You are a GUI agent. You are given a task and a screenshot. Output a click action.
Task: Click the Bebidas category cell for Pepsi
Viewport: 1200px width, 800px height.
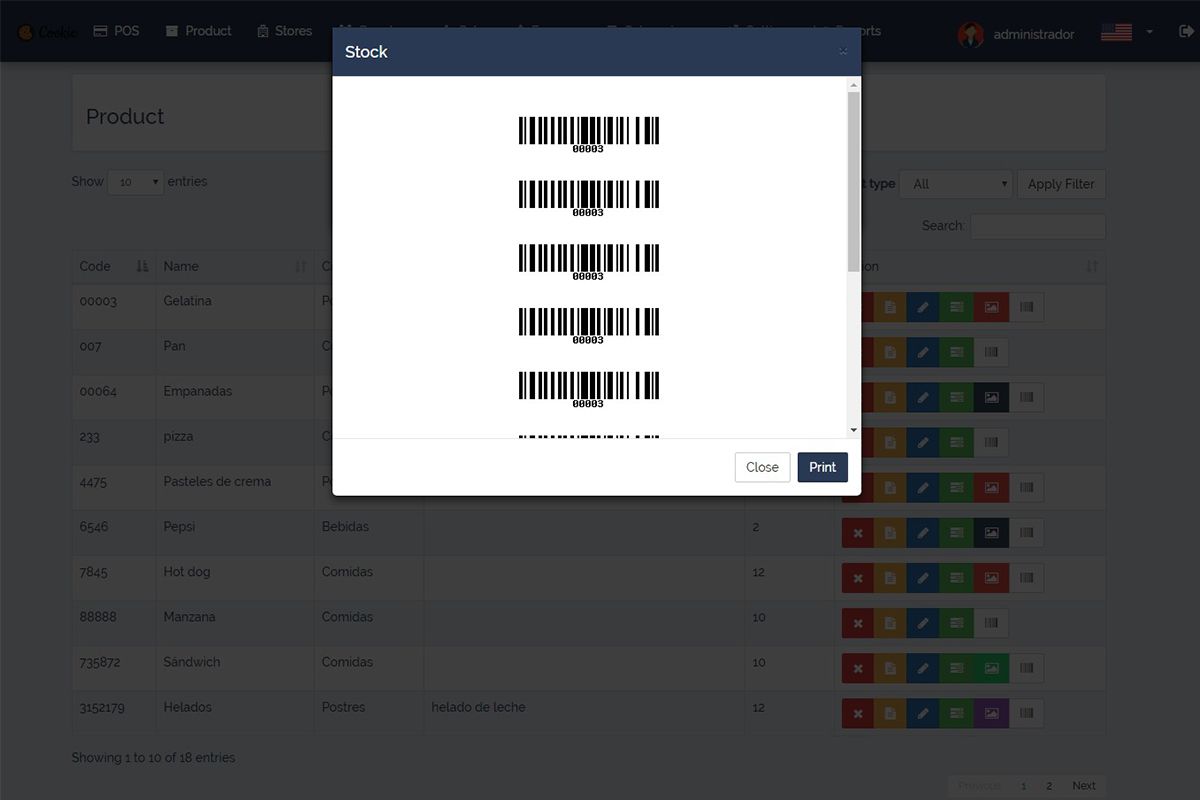click(x=369, y=532)
